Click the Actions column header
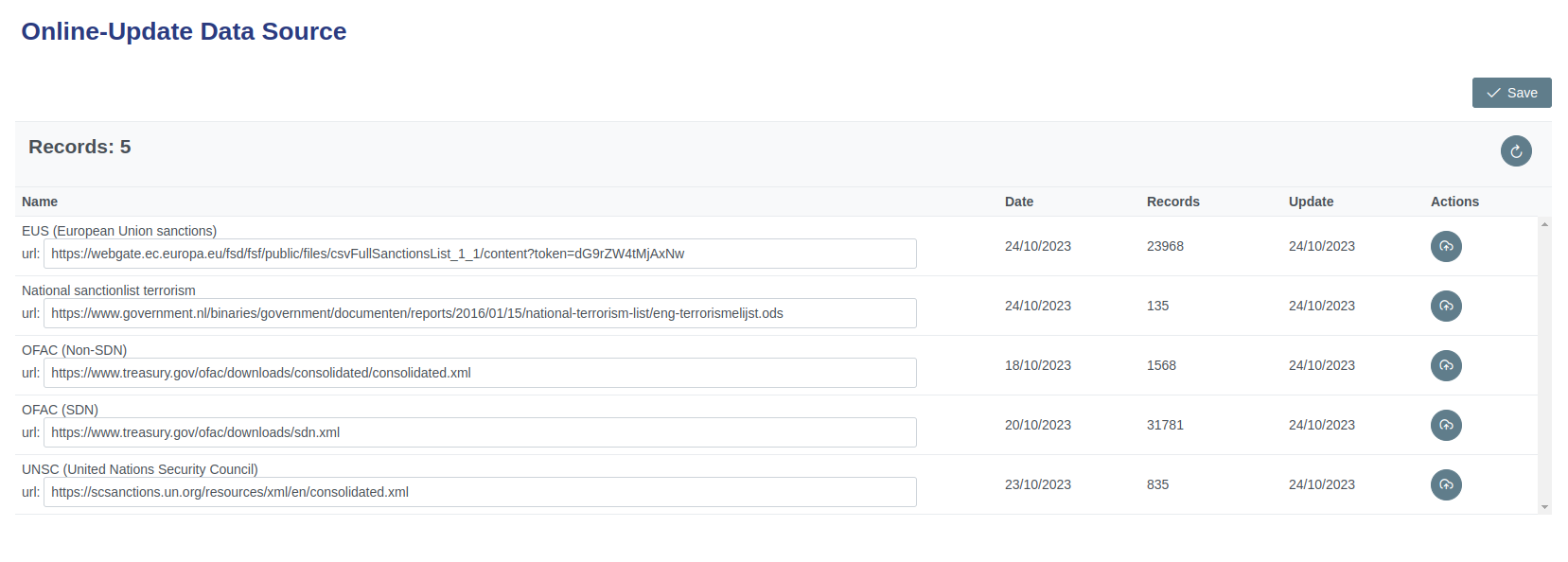Viewport: 1568px width, 562px height. [1454, 202]
